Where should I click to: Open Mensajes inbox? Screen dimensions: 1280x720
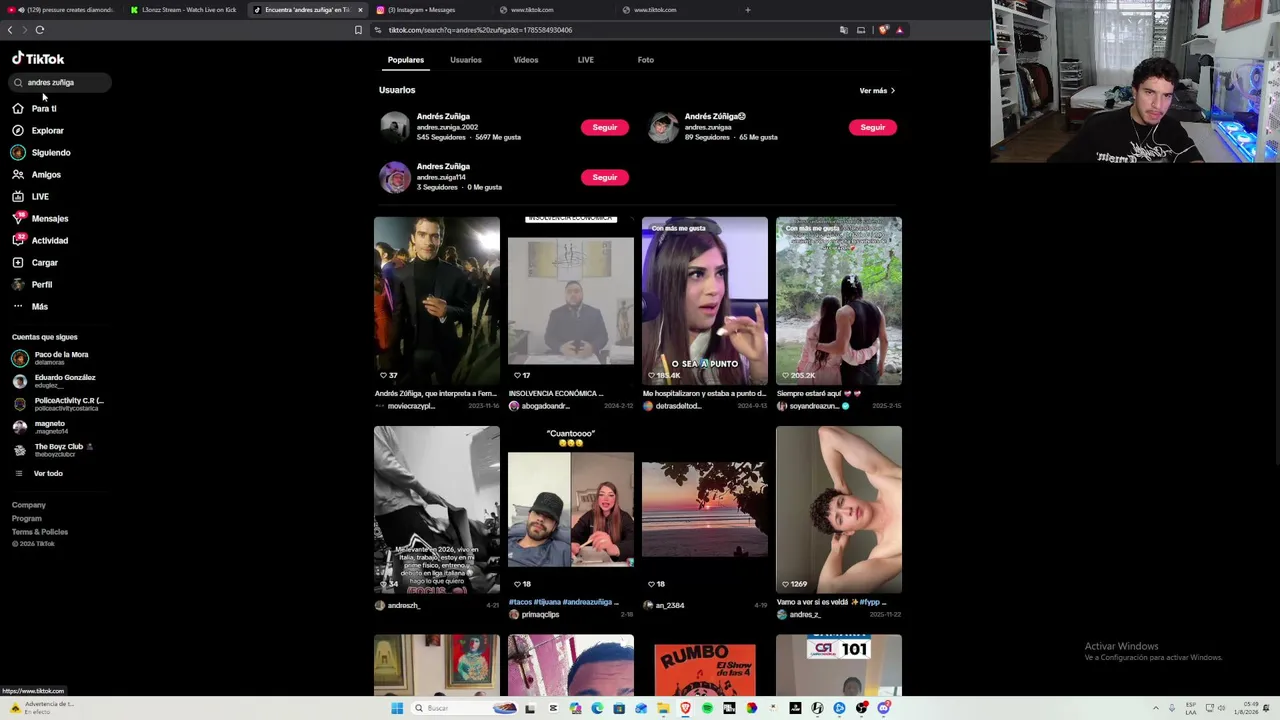[50, 218]
